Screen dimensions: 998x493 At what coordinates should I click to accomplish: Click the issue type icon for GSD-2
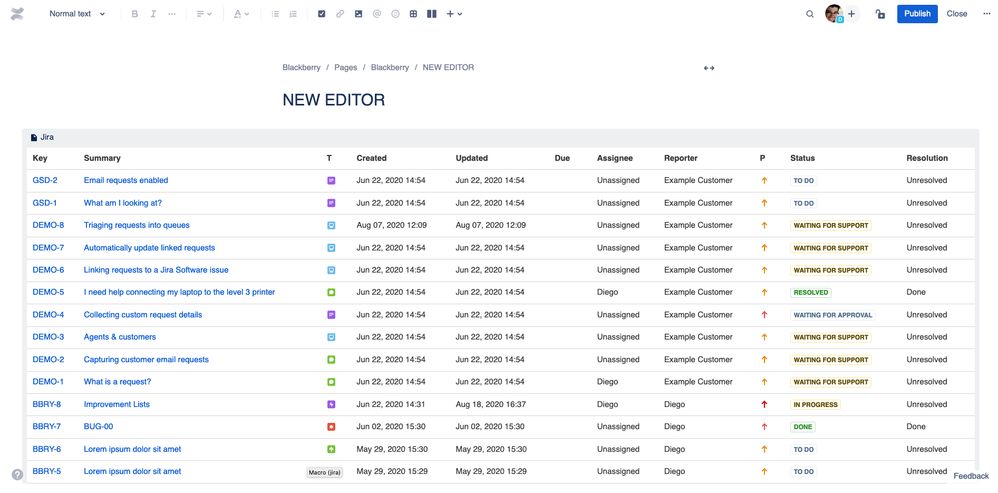[x=331, y=181]
